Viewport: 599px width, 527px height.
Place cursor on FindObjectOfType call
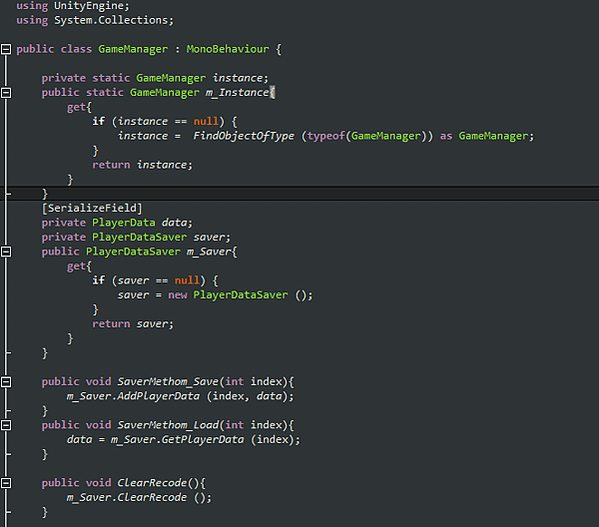click(244, 136)
